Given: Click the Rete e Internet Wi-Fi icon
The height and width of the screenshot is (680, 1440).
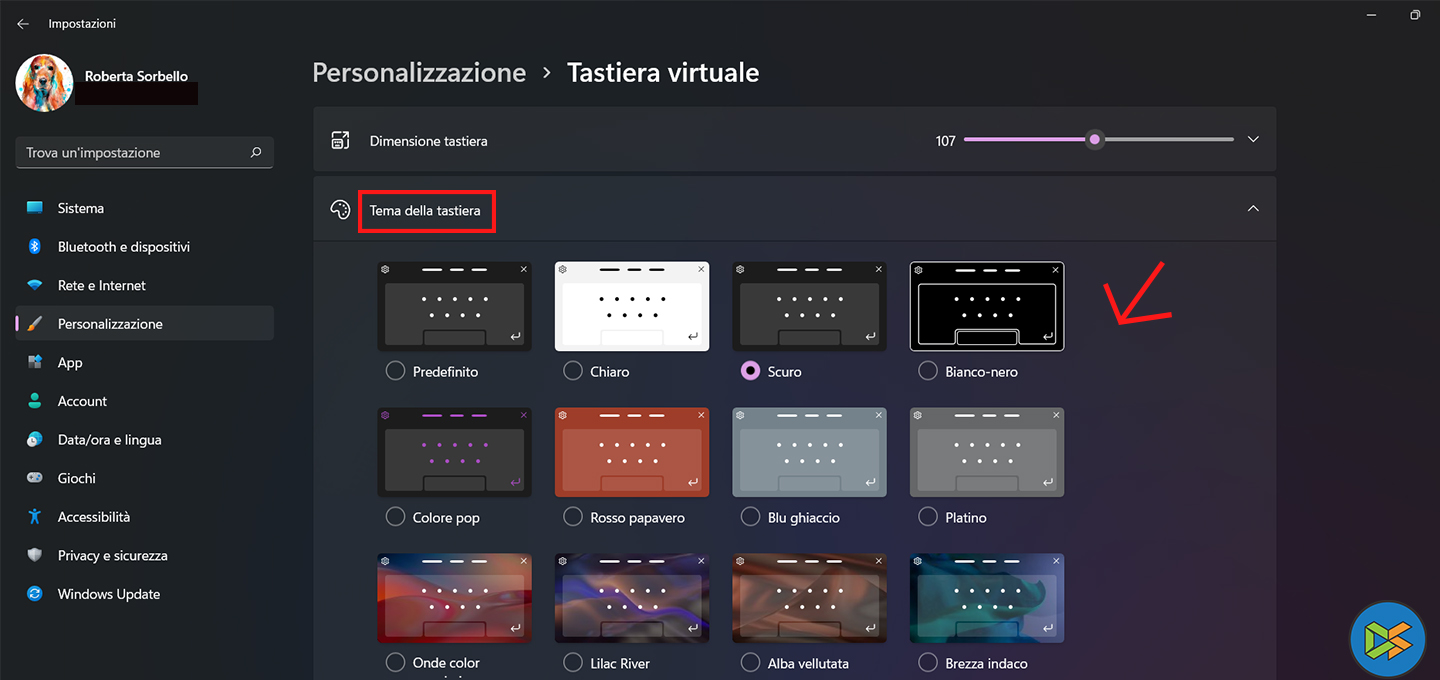Looking at the screenshot, I should click(35, 285).
